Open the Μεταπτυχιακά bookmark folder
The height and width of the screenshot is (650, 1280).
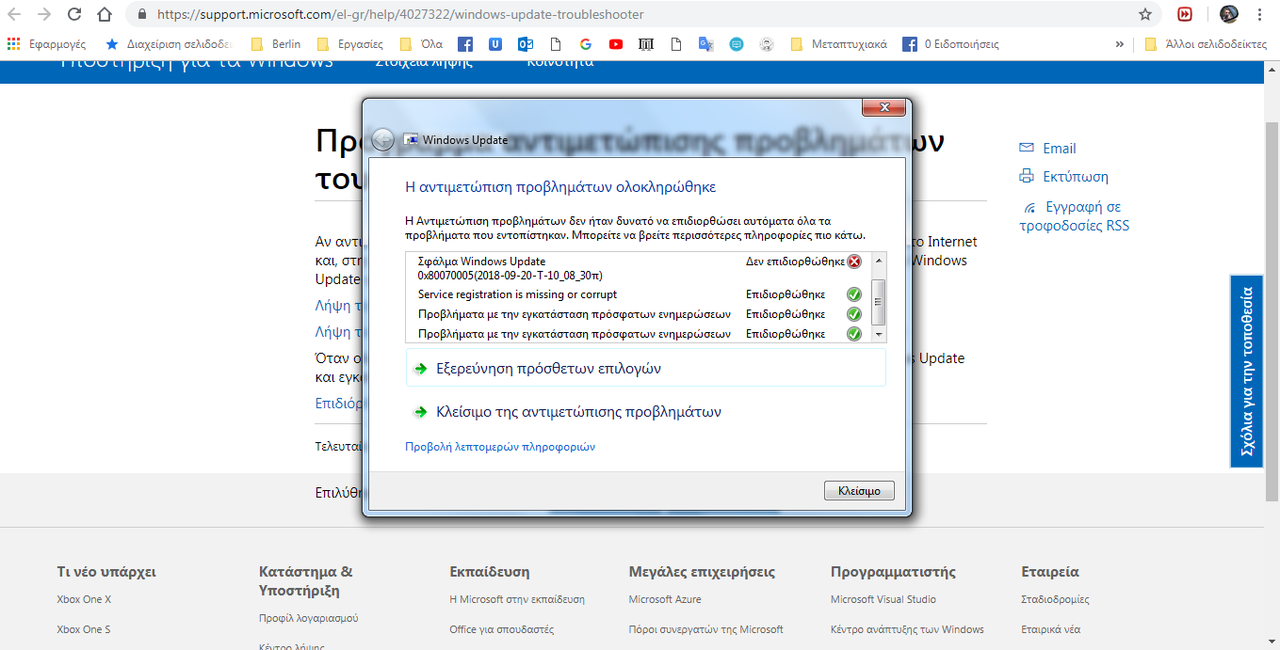838,44
